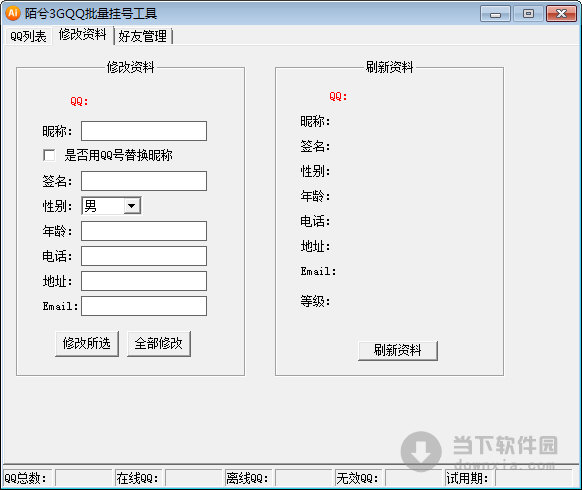Open the 性别 dropdown arrow
Viewport: 582px width, 490px height.
pos(131,206)
